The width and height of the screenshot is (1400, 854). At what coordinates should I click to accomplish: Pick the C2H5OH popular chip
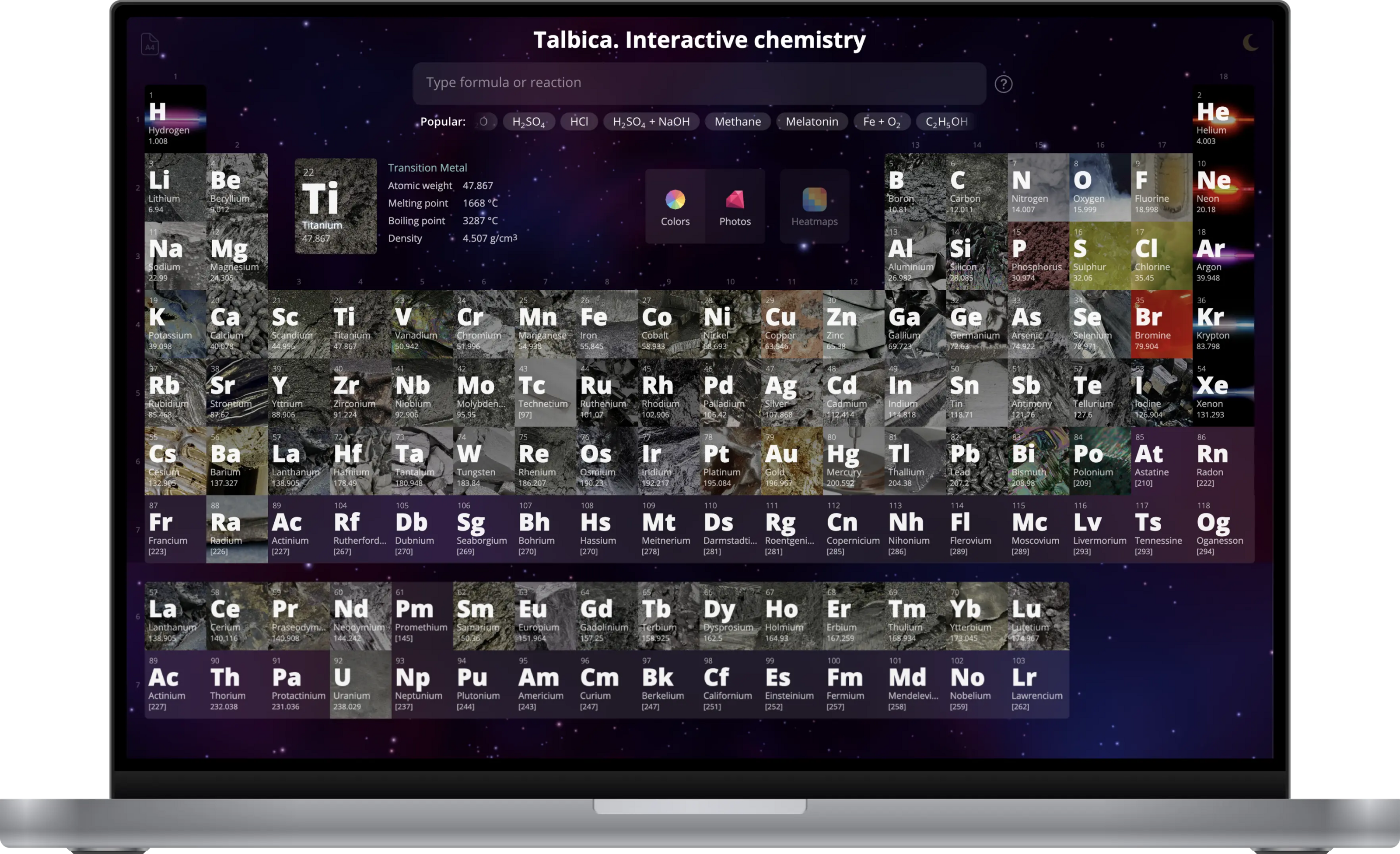[x=947, y=122]
